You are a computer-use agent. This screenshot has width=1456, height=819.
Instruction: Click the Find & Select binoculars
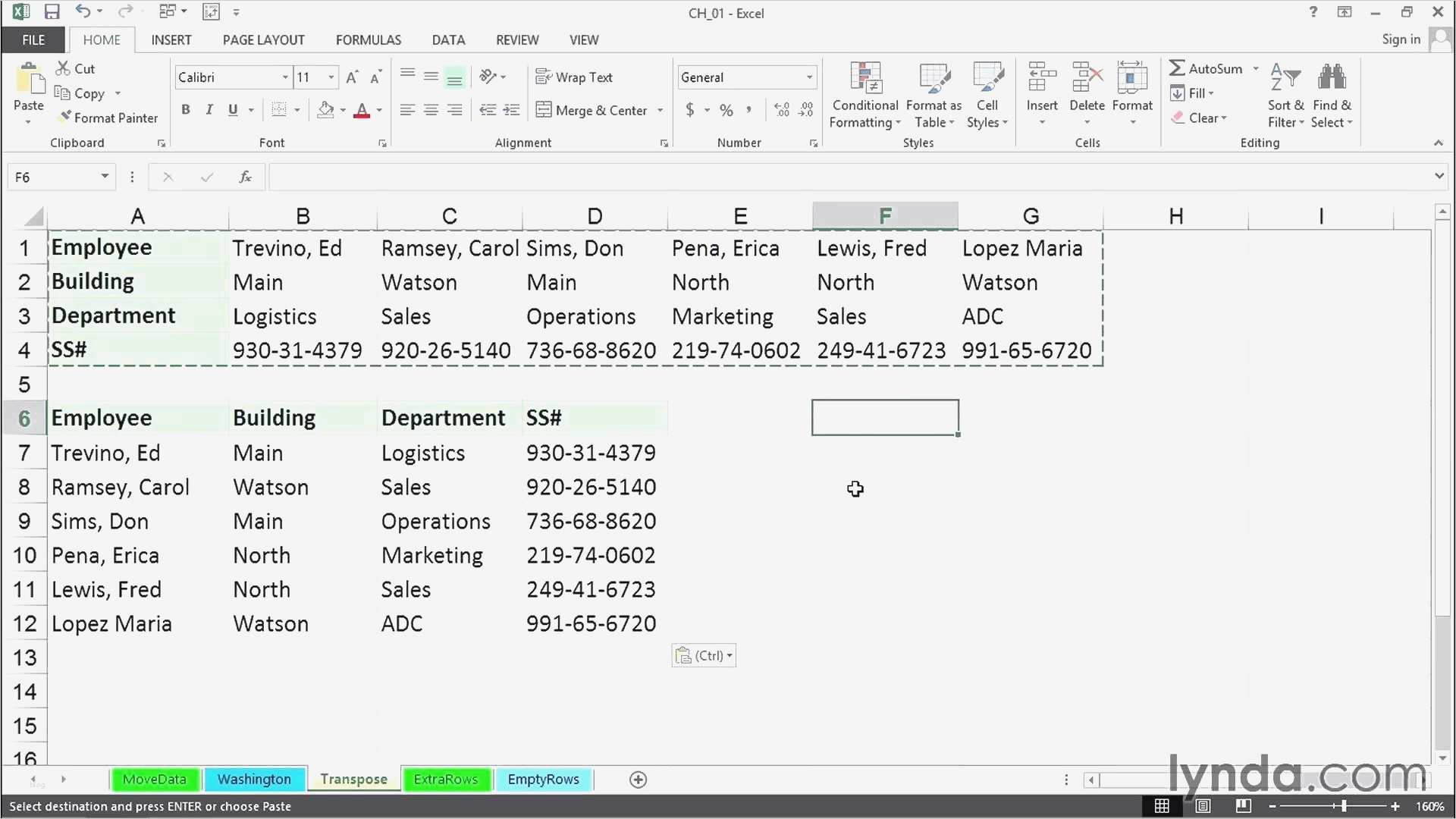point(1332,78)
